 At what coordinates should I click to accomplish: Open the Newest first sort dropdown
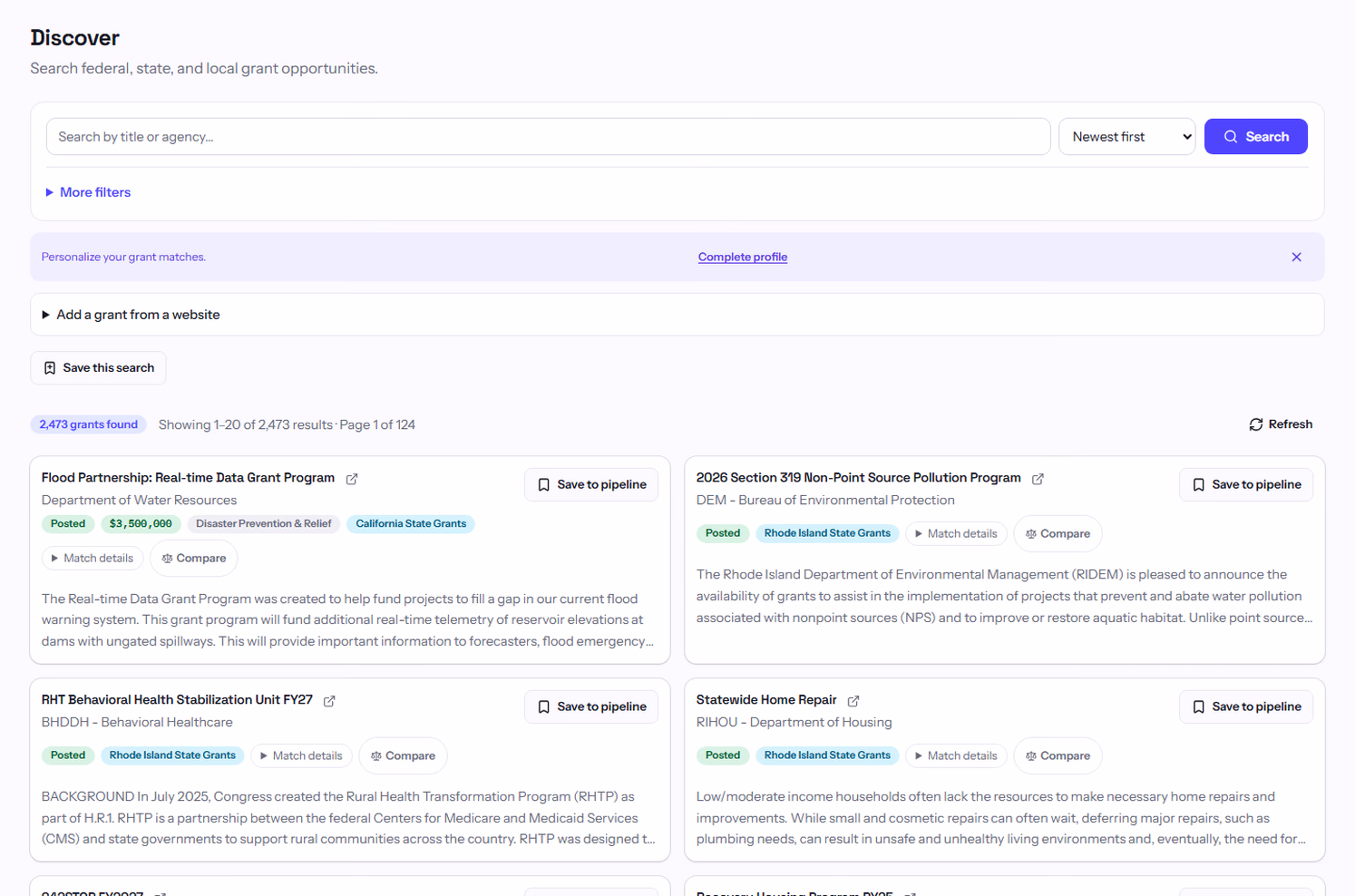(x=1127, y=137)
